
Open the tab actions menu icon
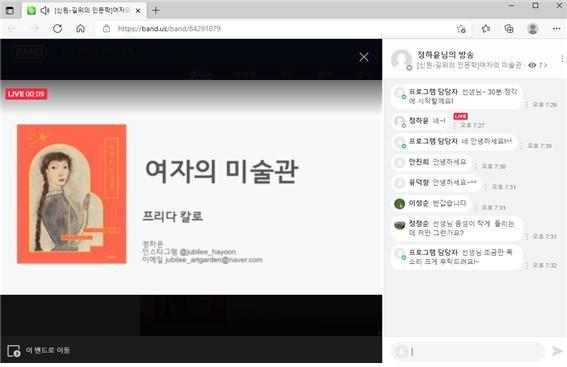[x=10, y=10]
